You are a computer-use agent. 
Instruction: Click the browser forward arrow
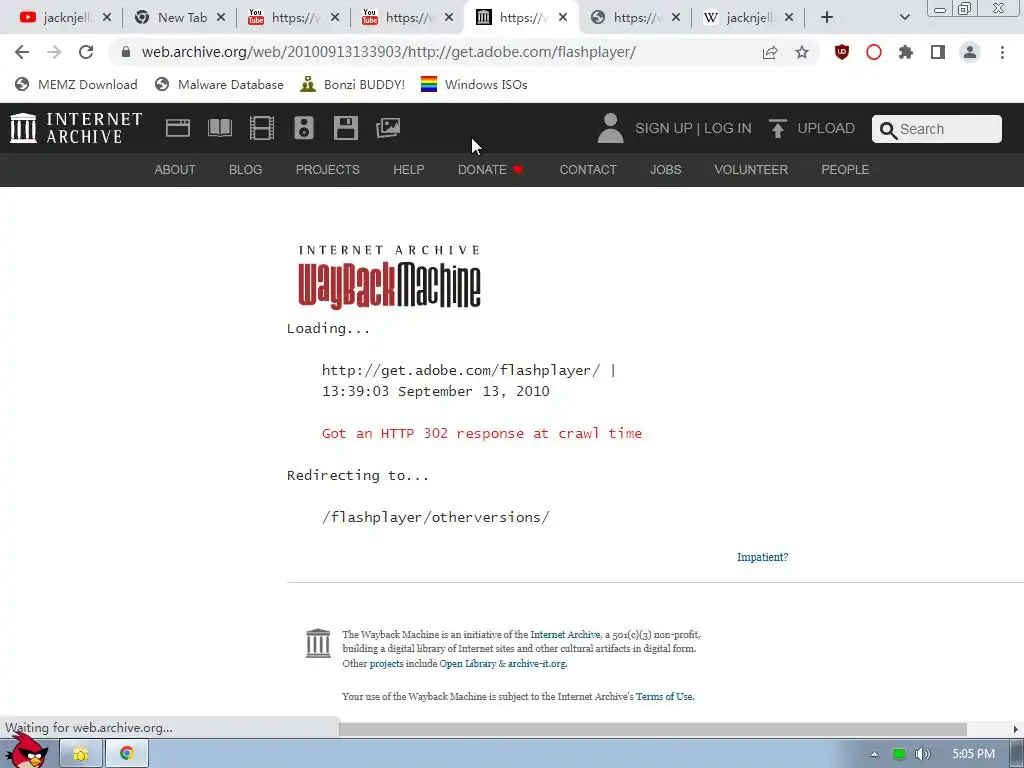tap(54, 52)
